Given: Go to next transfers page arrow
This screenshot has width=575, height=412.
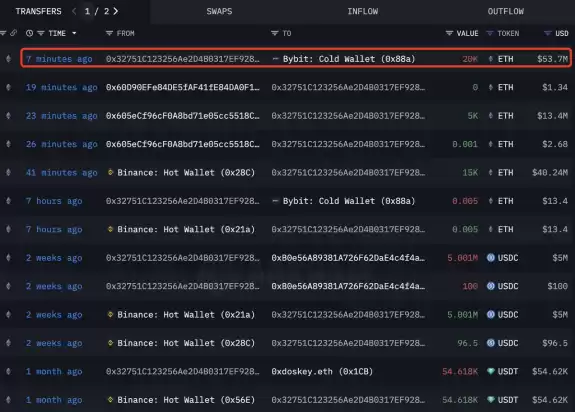Looking at the screenshot, I should [x=116, y=11].
